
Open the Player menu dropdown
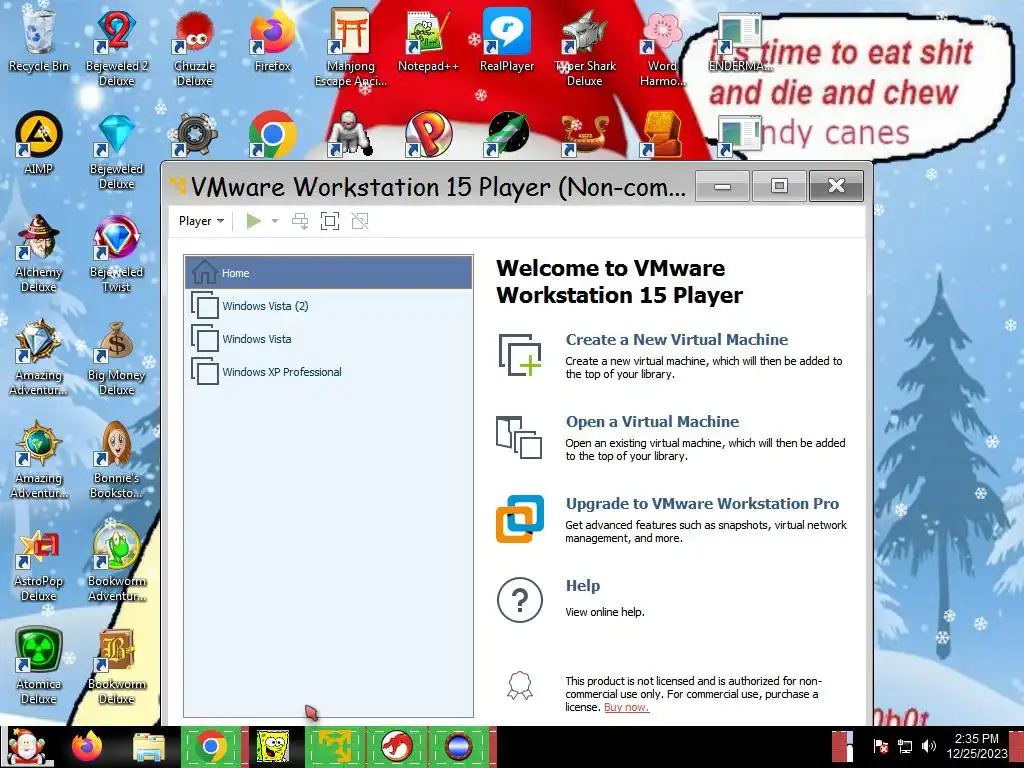coord(201,221)
